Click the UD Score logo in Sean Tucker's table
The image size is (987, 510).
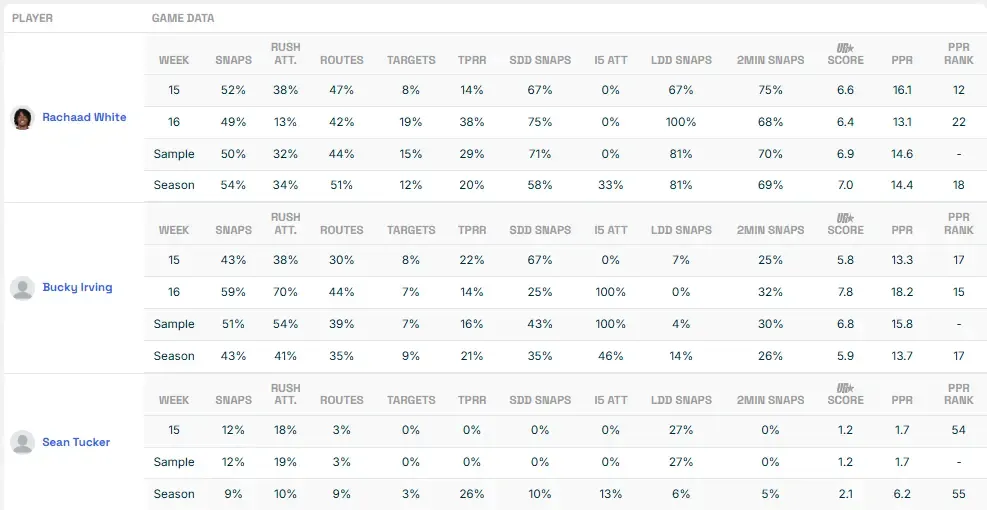[x=845, y=388]
